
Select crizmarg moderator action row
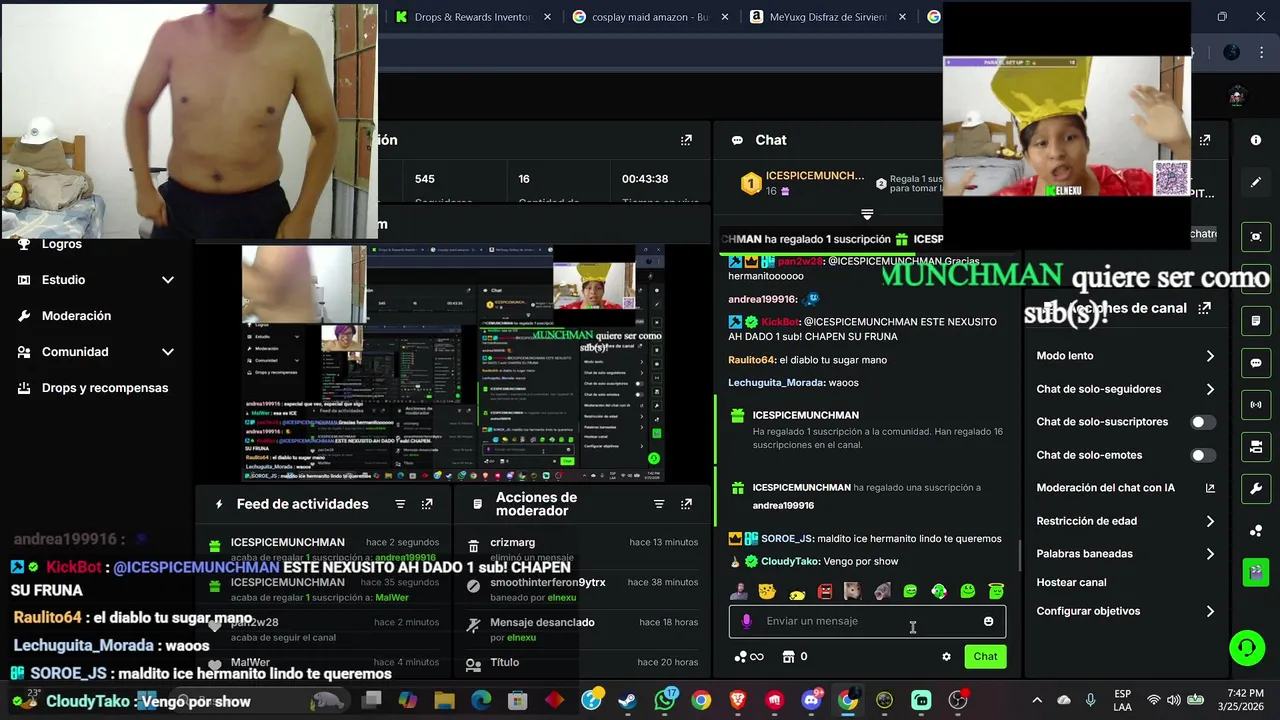click(582, 549)
